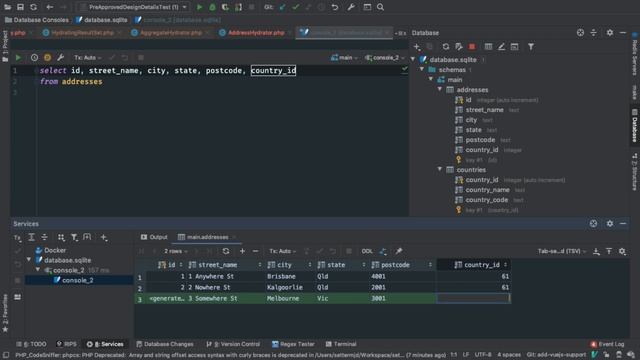Commit changes with the Git green checkmark
Image resolution: width=640 pixels, height=360 pixels.
click(296, 7)
